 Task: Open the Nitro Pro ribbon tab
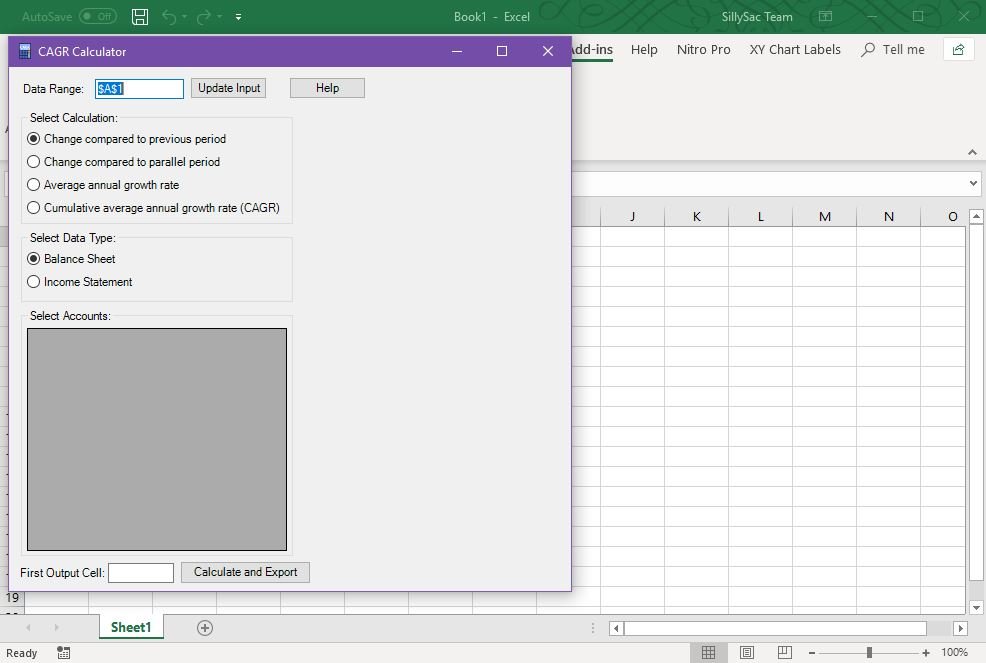(x=703, y=50)
